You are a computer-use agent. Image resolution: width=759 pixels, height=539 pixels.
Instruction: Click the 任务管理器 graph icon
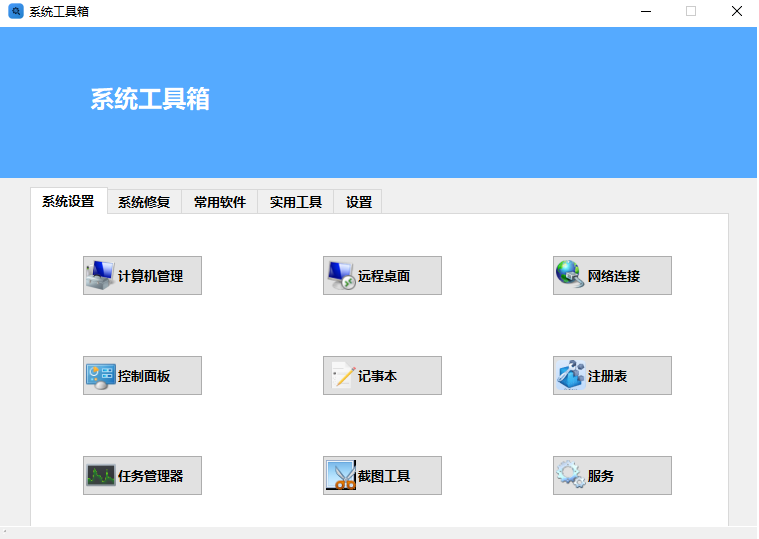tap(101, 475)
